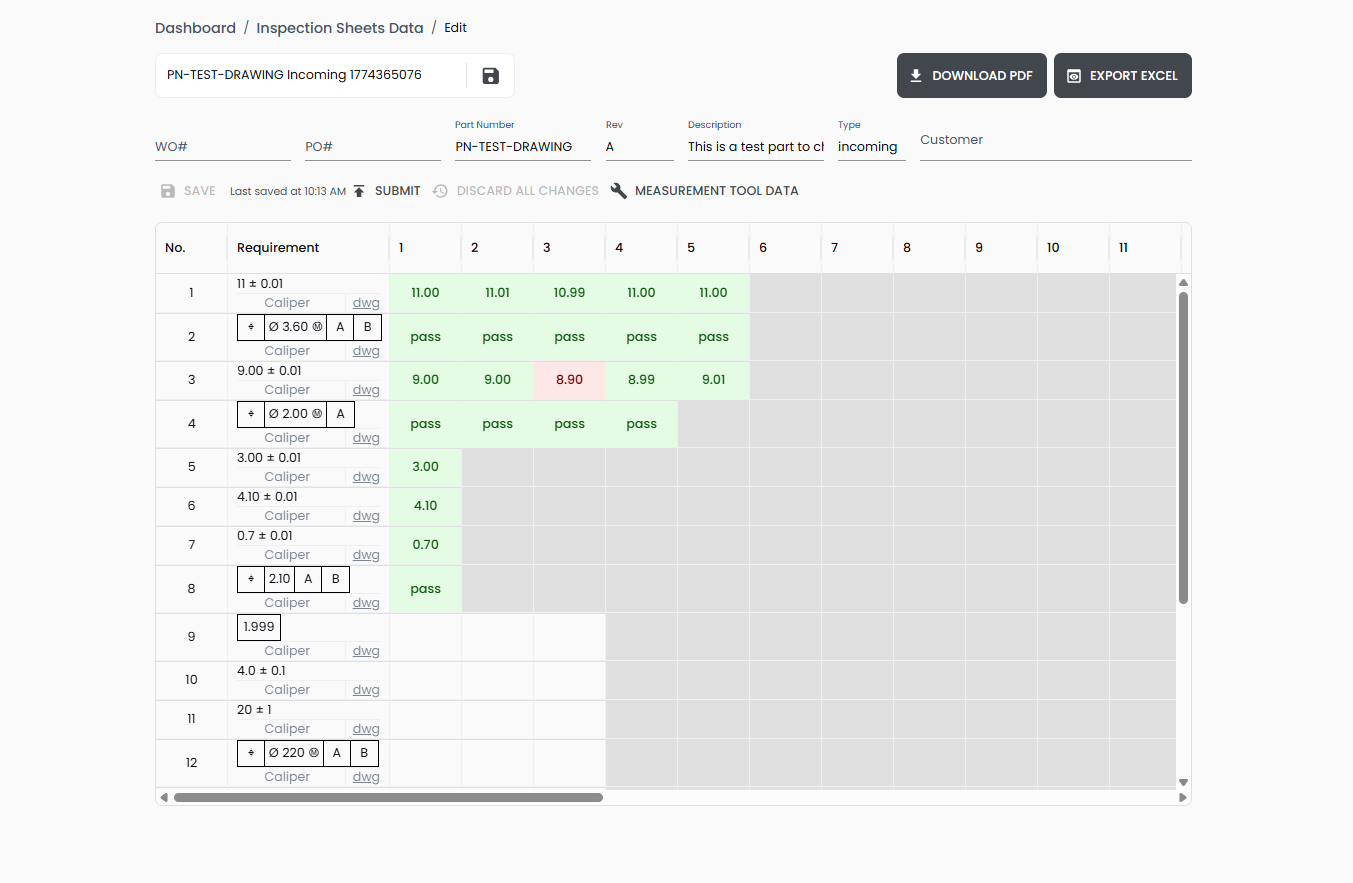Click the table's scroll down arrow

(x=1183, y=782)
